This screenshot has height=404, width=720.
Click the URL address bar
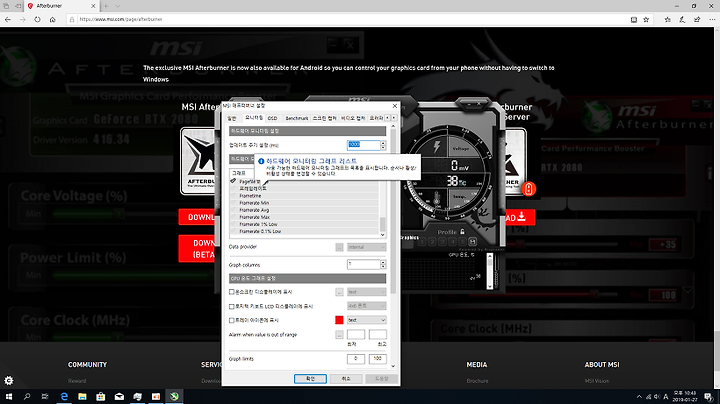[349, 19]
